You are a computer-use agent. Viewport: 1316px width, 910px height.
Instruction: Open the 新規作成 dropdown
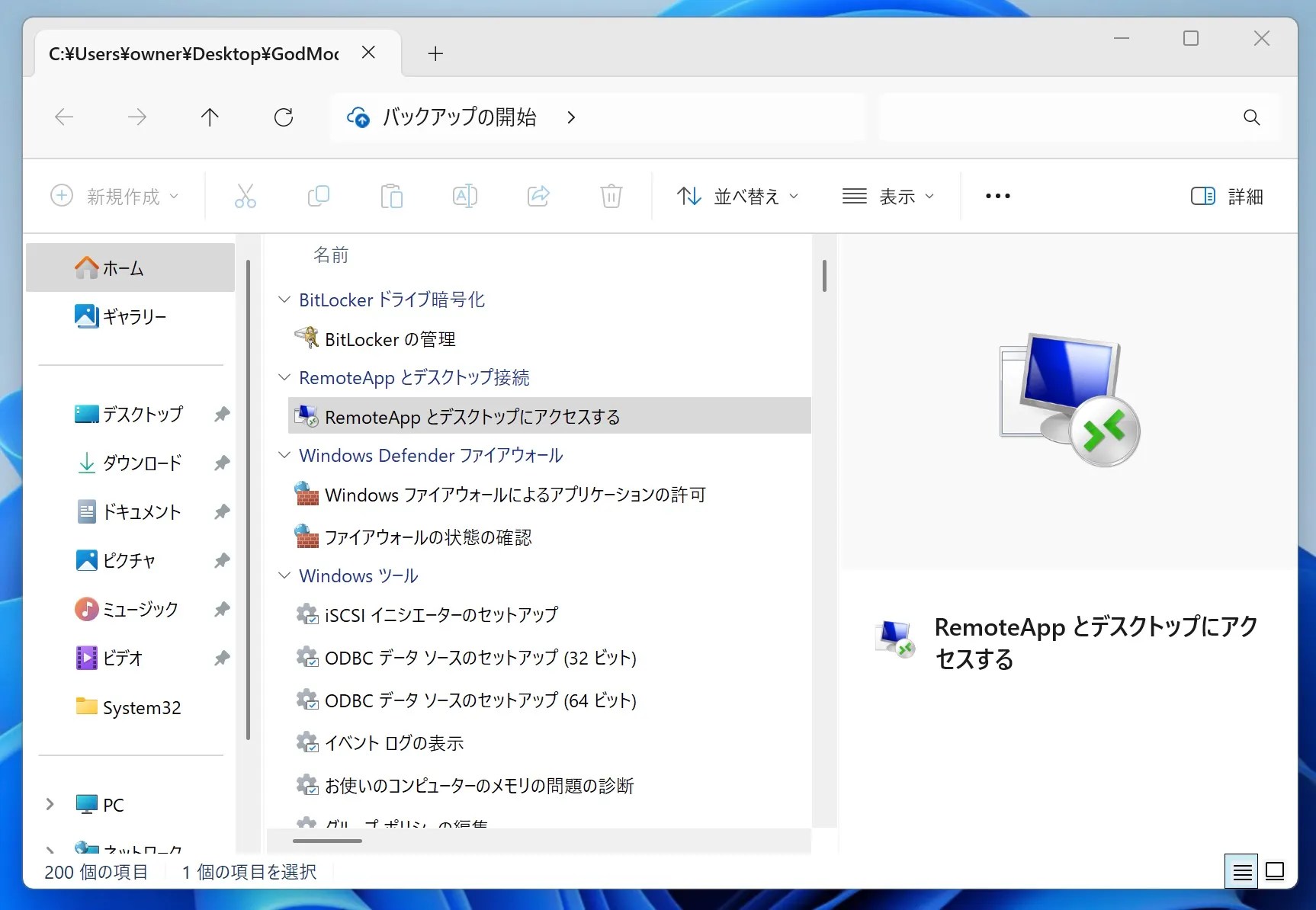tap(115, 197)
